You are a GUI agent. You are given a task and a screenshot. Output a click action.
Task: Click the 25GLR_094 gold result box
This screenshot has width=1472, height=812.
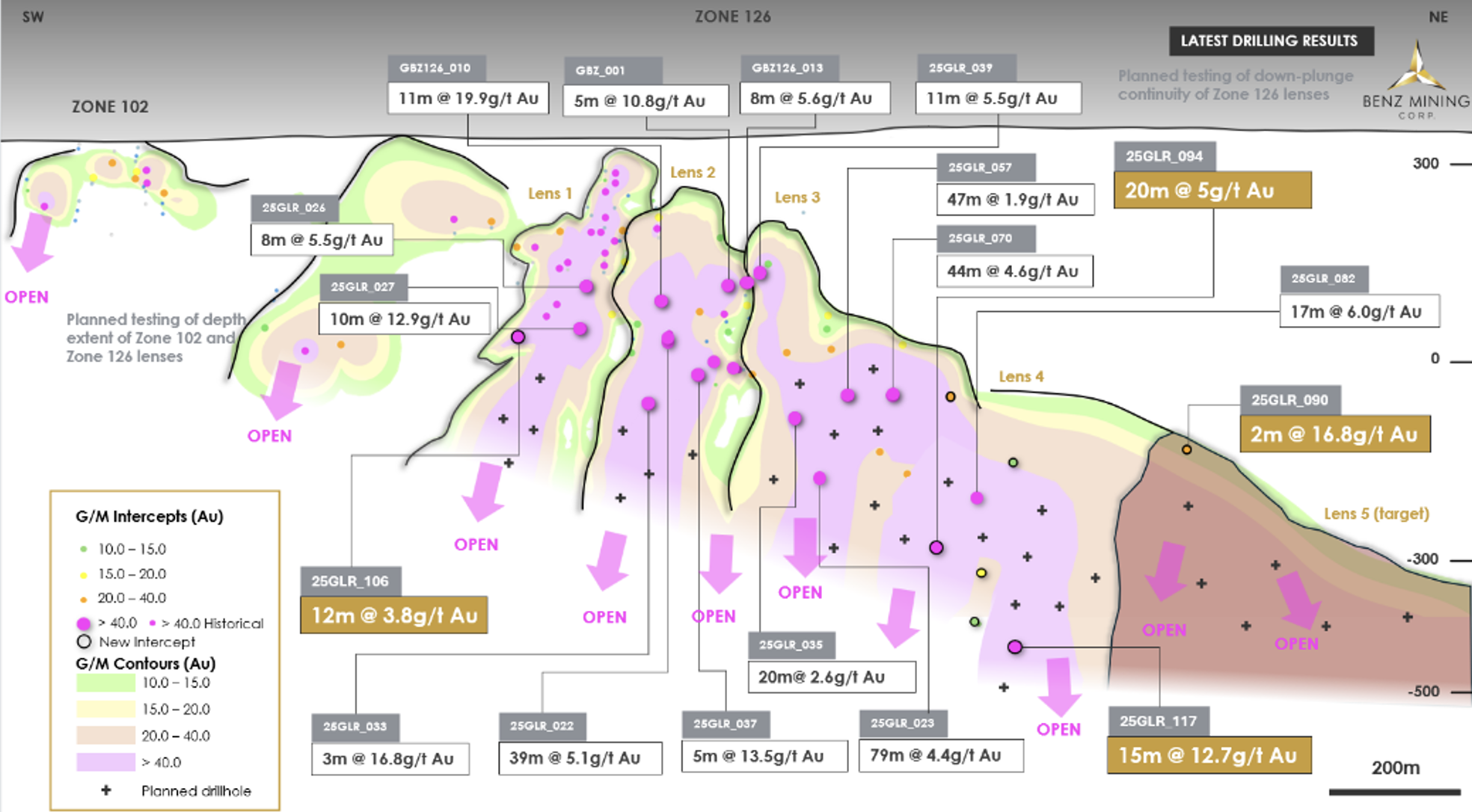click(1212, 191)
